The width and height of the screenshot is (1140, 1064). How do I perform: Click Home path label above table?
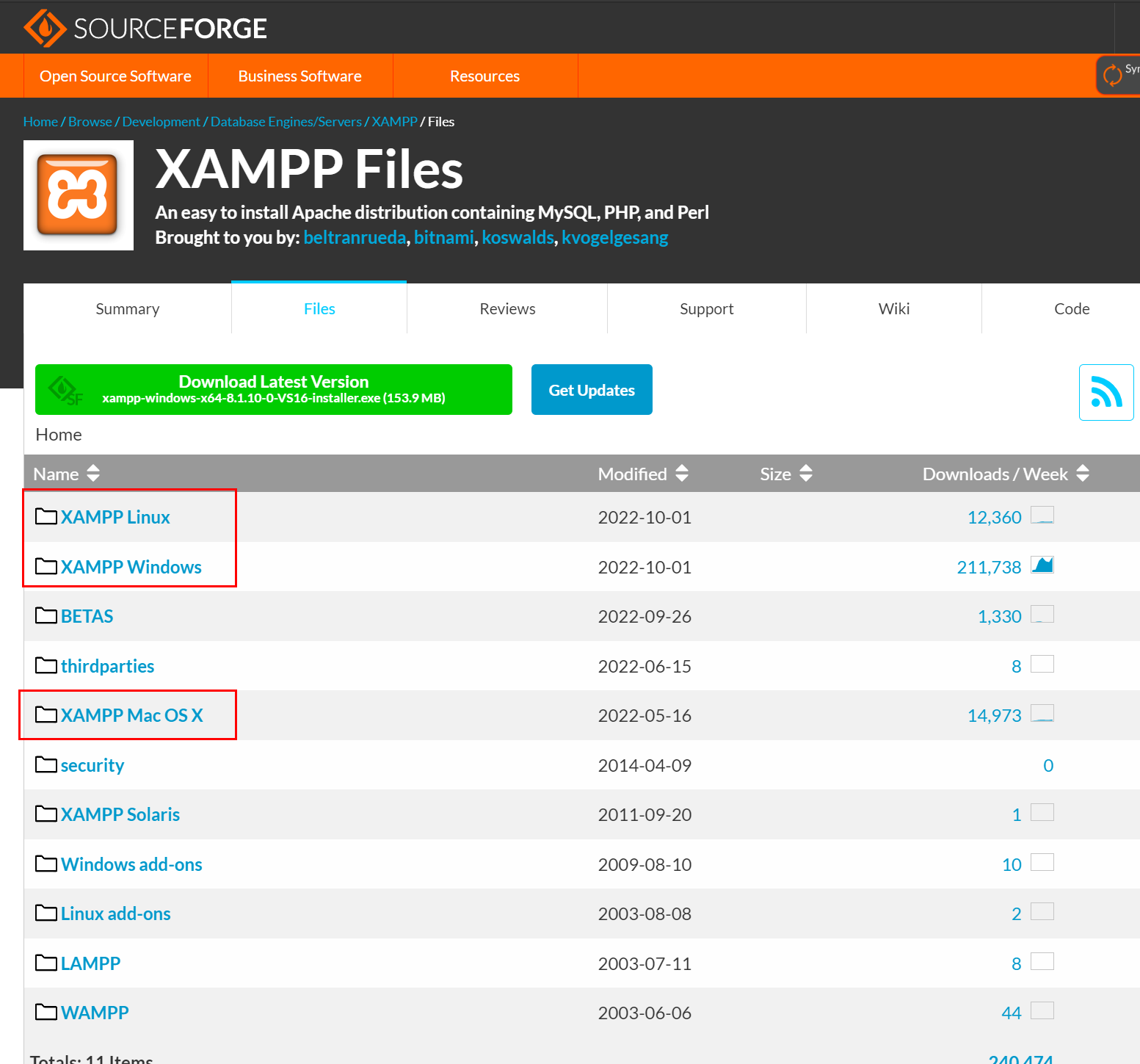[59, 434]
